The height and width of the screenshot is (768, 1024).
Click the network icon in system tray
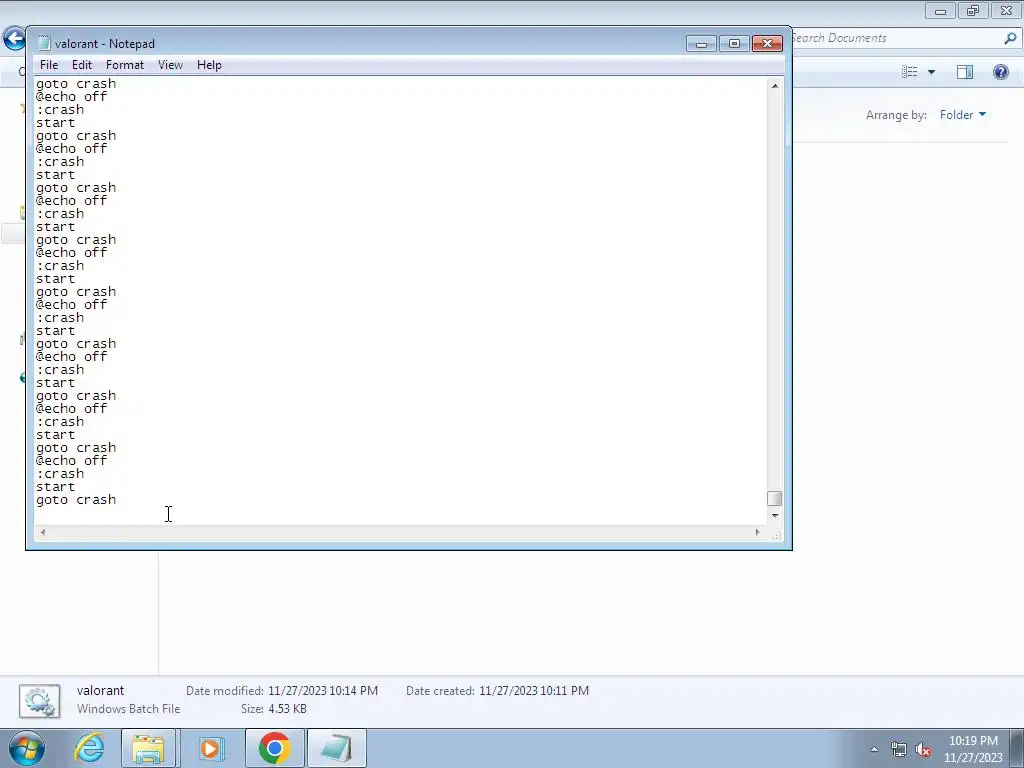(x=899, y=750)
